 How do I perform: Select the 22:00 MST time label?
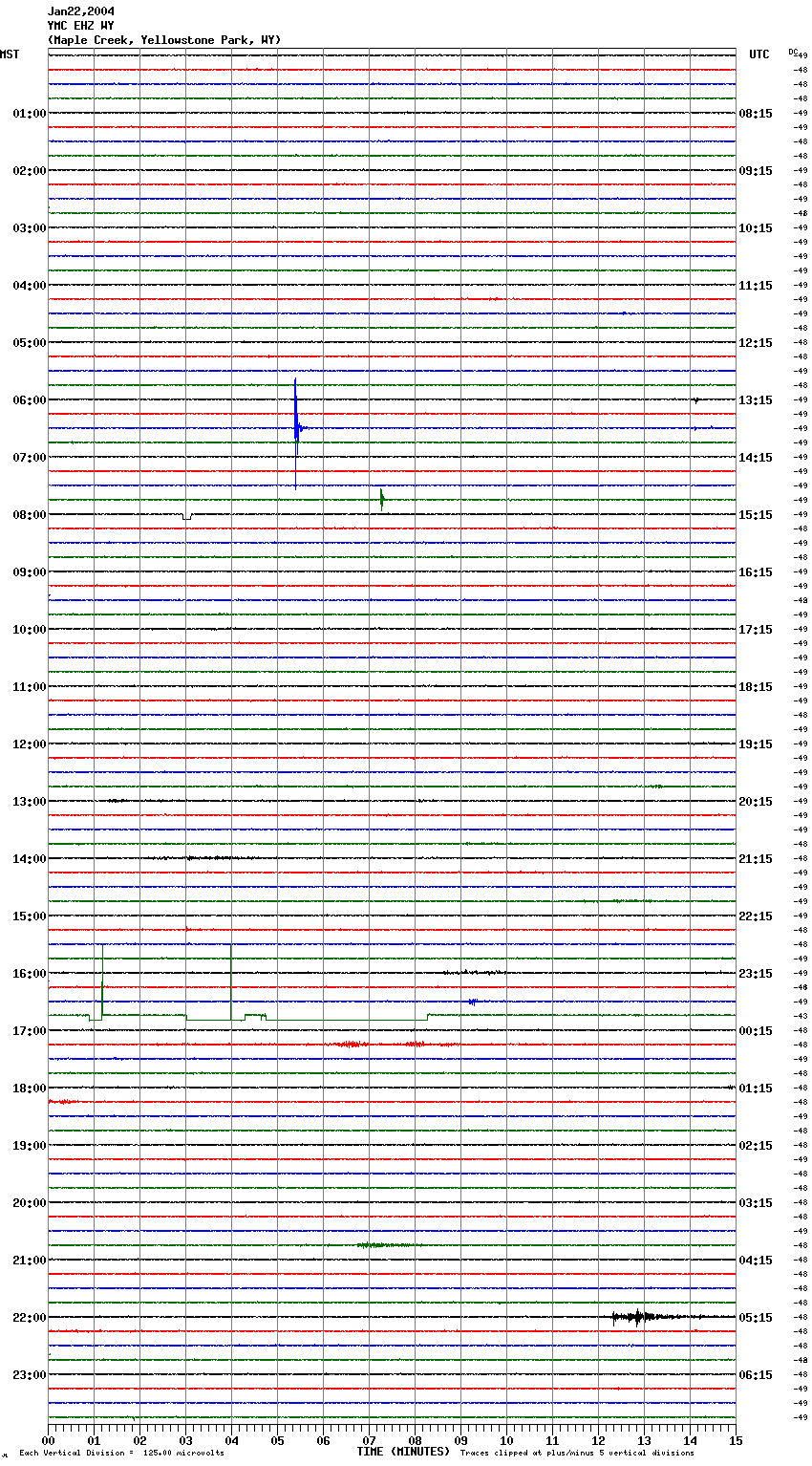(x=30, y=1318)
